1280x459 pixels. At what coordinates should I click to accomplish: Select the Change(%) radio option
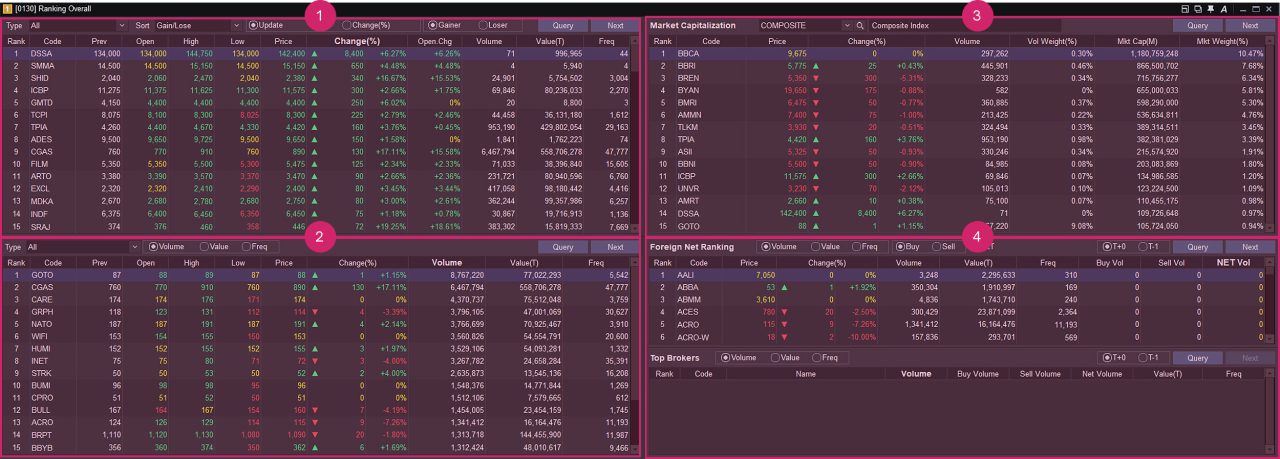347,24
